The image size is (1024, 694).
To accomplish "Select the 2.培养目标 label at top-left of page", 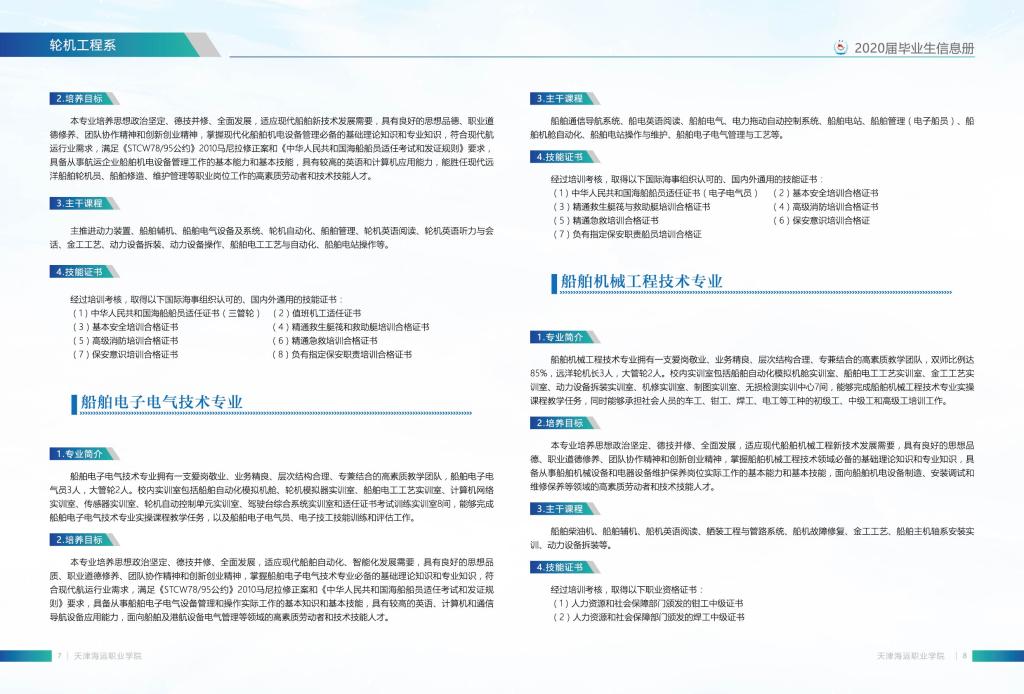I will (x=78, y=98).
